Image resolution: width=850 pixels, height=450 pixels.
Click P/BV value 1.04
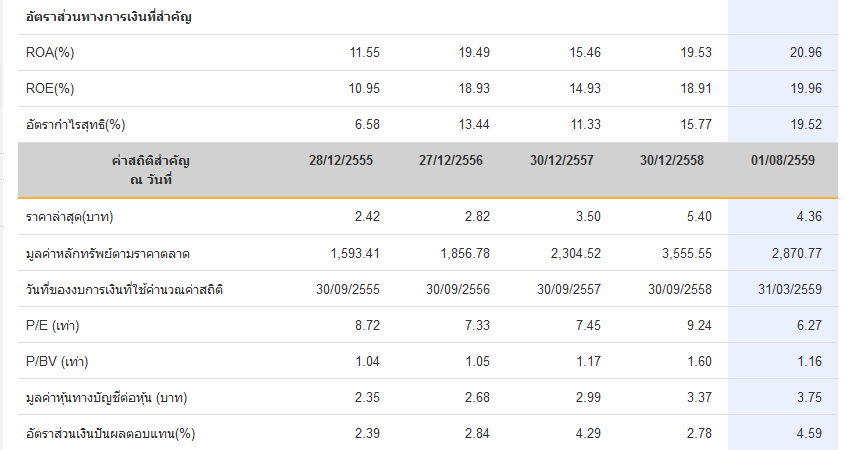coord(368,362)
